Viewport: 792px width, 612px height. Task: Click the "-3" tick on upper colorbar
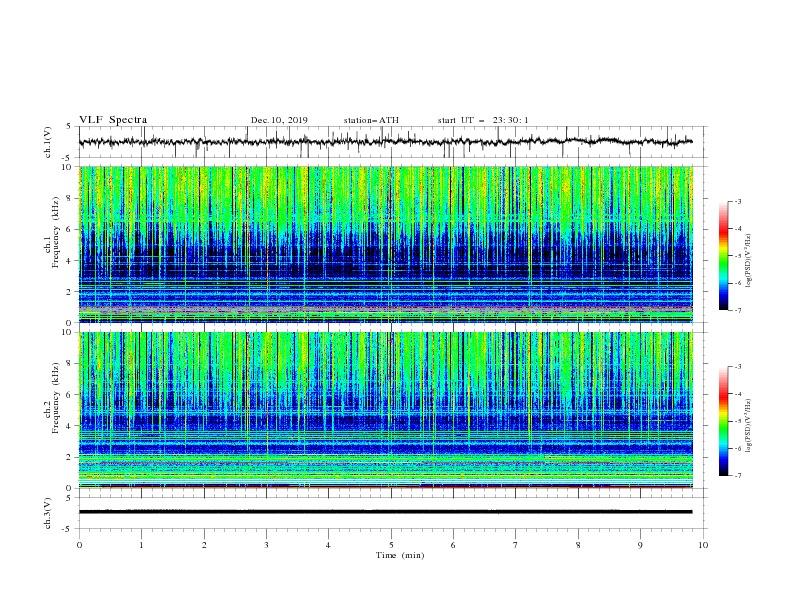tap(737, 201)
